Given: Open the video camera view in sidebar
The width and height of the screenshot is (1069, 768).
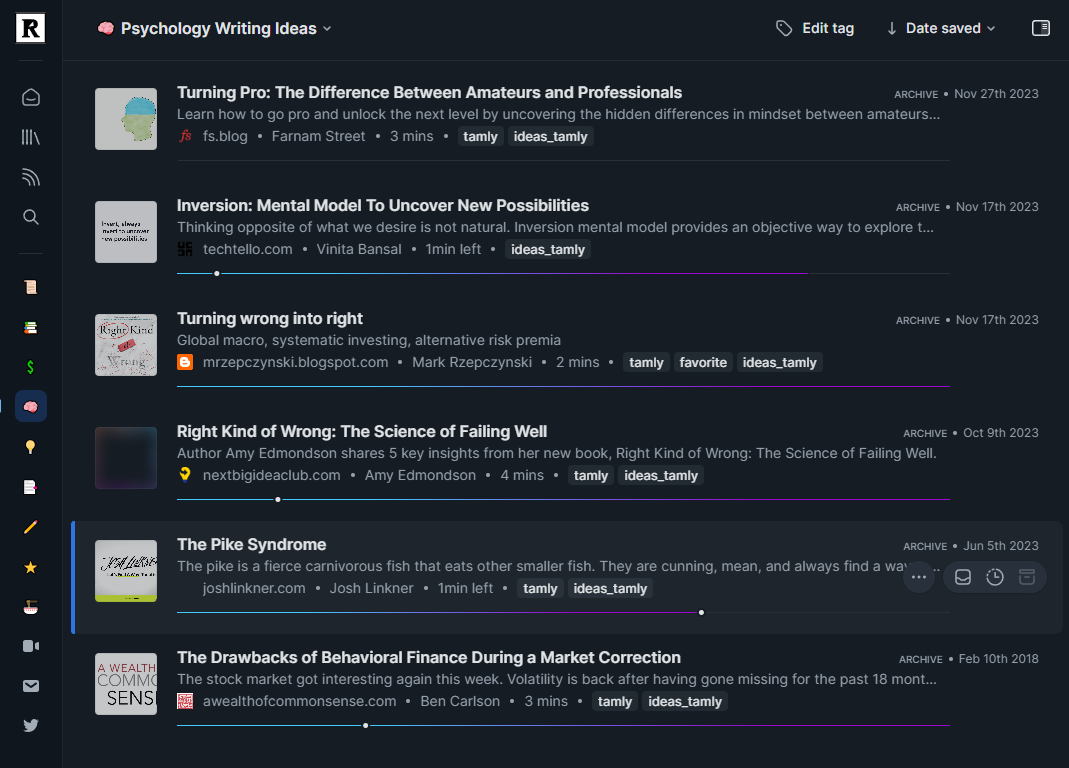Looking at the screenshot, I should [x=31, y=646].
